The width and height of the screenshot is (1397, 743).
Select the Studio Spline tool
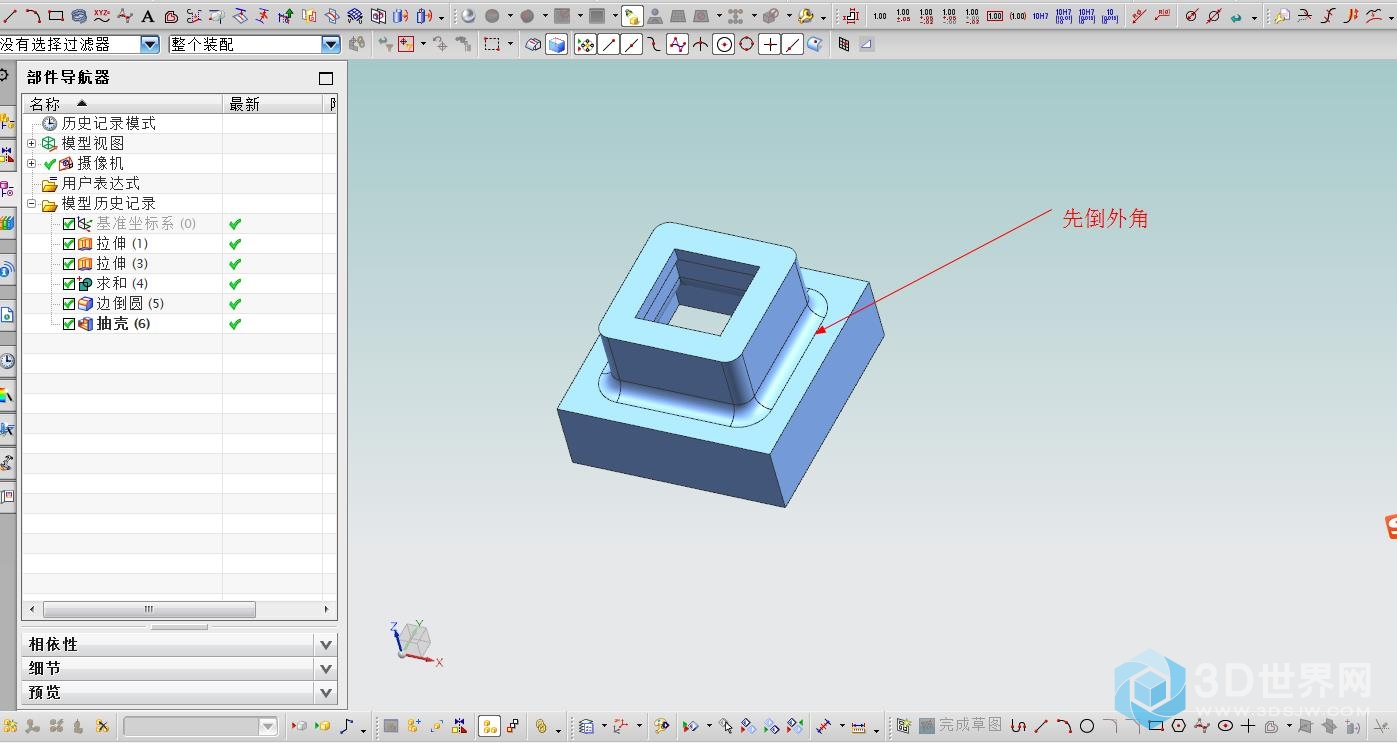(x=125, y=16)
